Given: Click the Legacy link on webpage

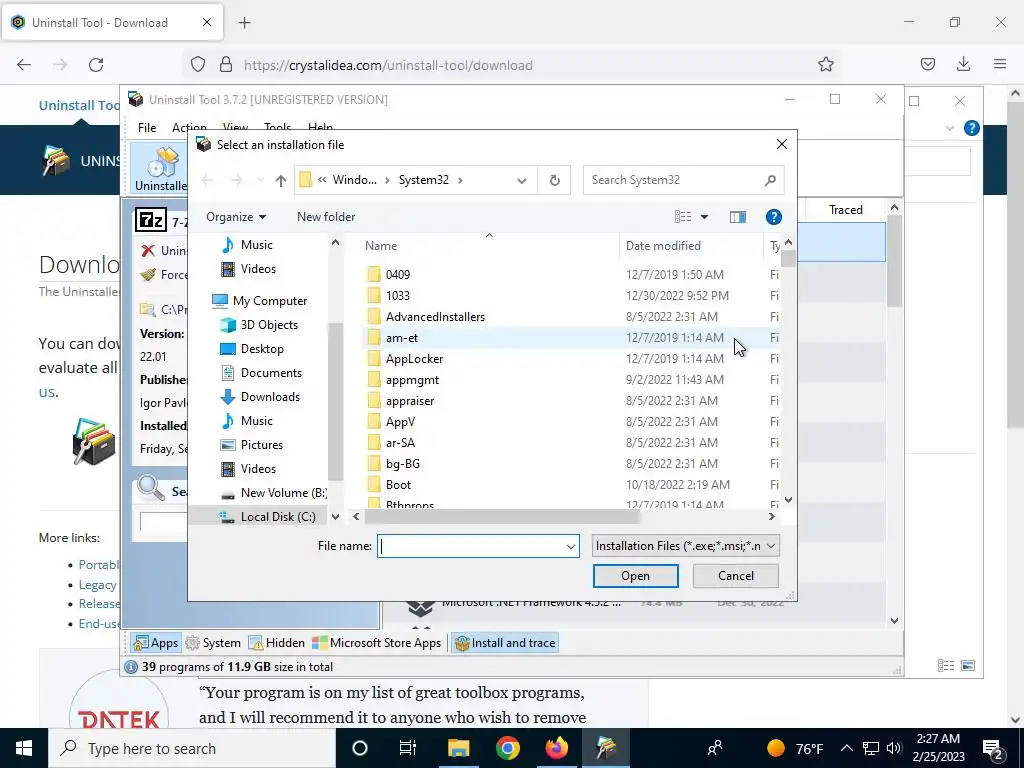Looking at the screenshot, I should click(97, 585).
